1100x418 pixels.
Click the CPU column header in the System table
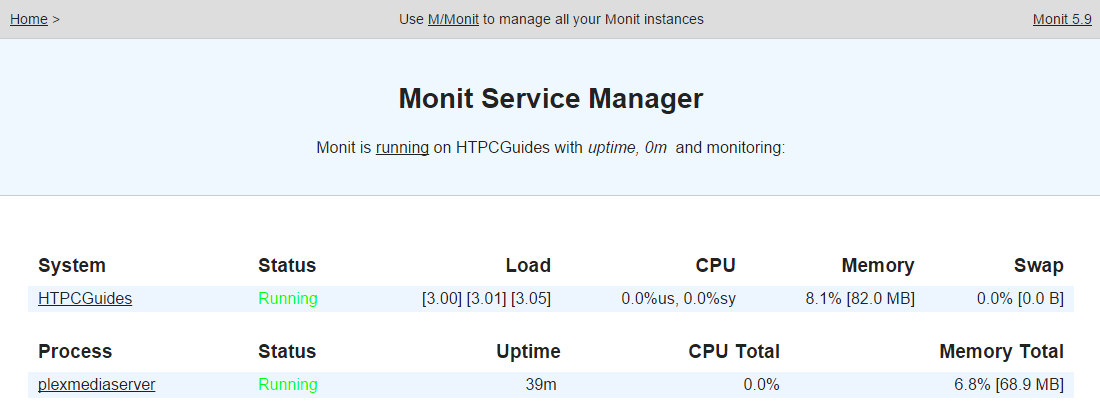point(715,265)
